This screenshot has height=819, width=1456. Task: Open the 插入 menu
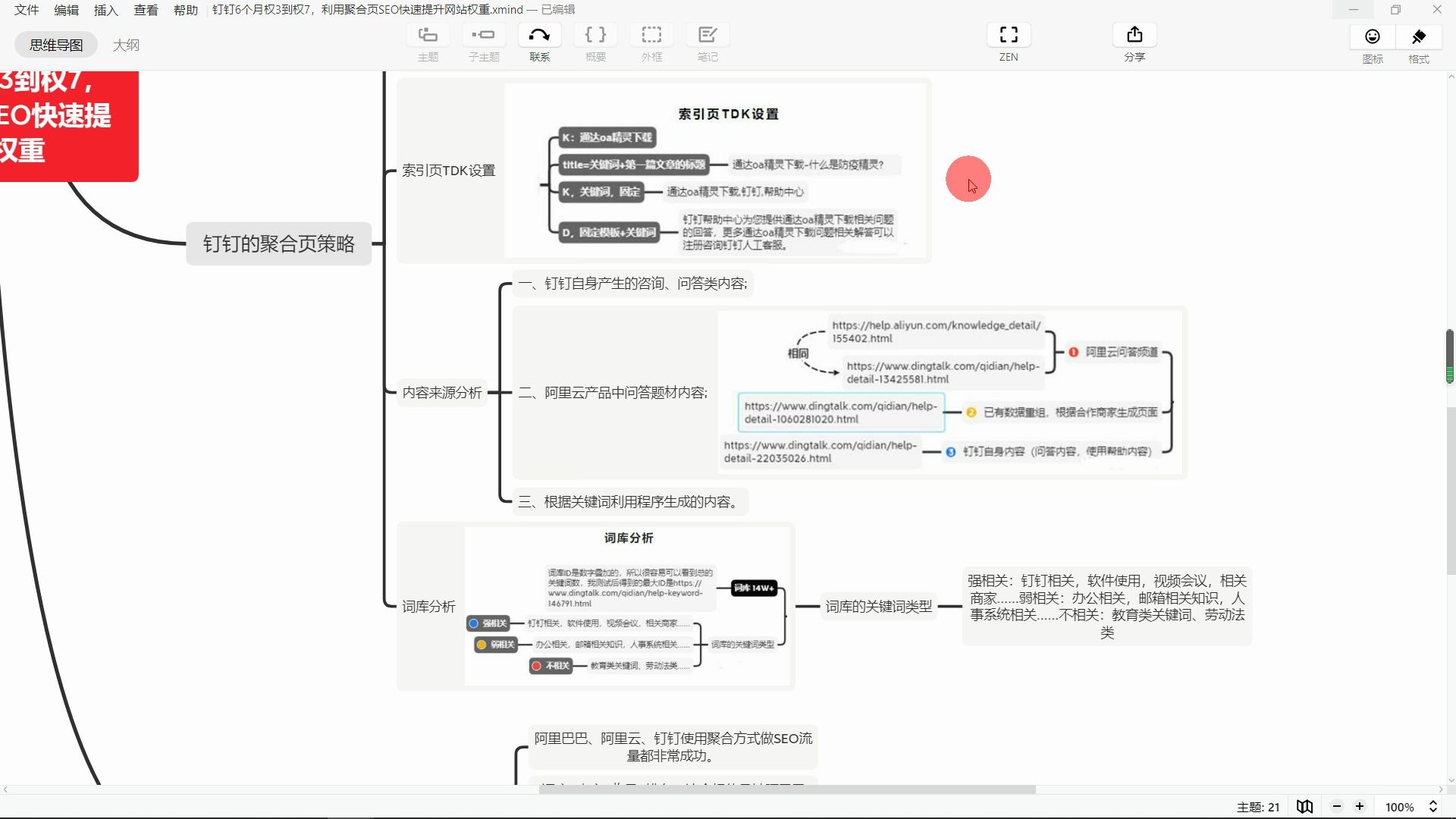pos(106,10)
